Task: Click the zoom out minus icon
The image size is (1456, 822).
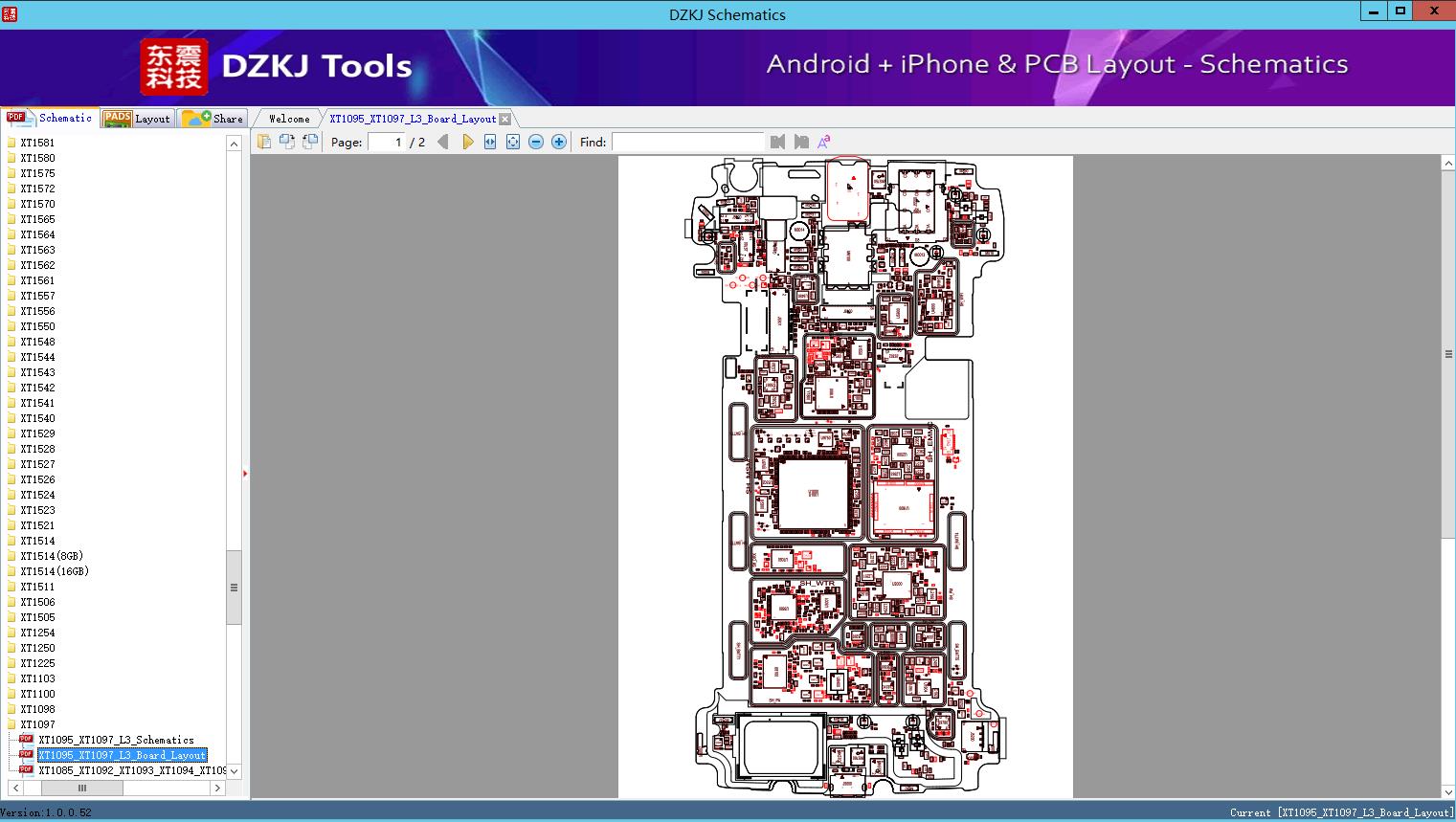Action: click(536, 142)
